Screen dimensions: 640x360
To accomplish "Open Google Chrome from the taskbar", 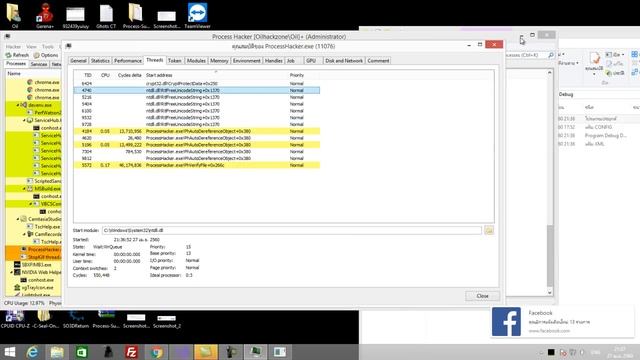I will pos(156,352).
